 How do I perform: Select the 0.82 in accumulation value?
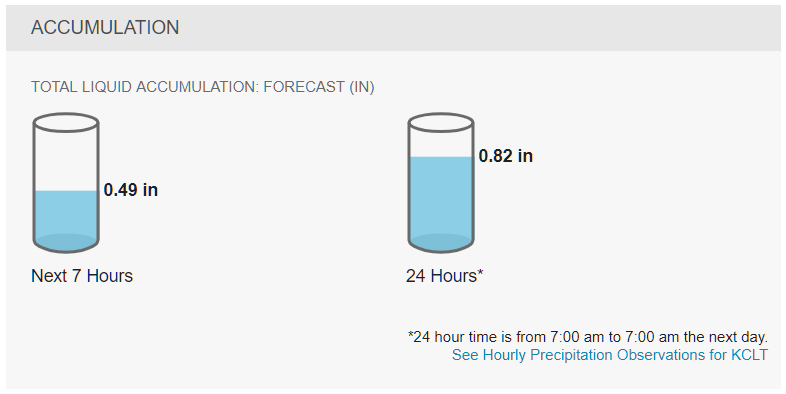(506, 156)
